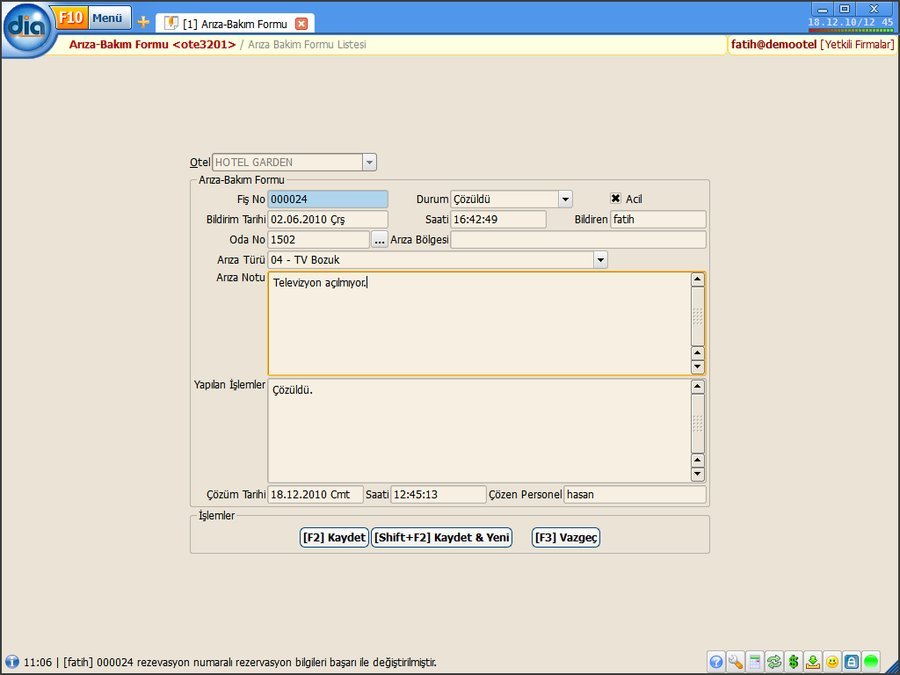The height and width of the screenshot is (675, 900).
Task: Open the help question mark icon
Action: 716,662
